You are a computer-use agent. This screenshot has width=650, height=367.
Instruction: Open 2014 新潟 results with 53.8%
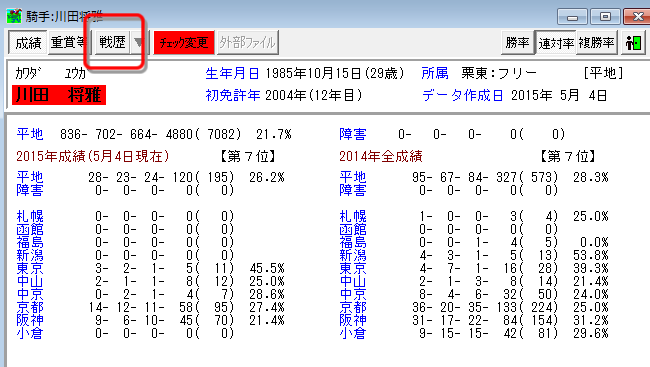coord(353,255)
